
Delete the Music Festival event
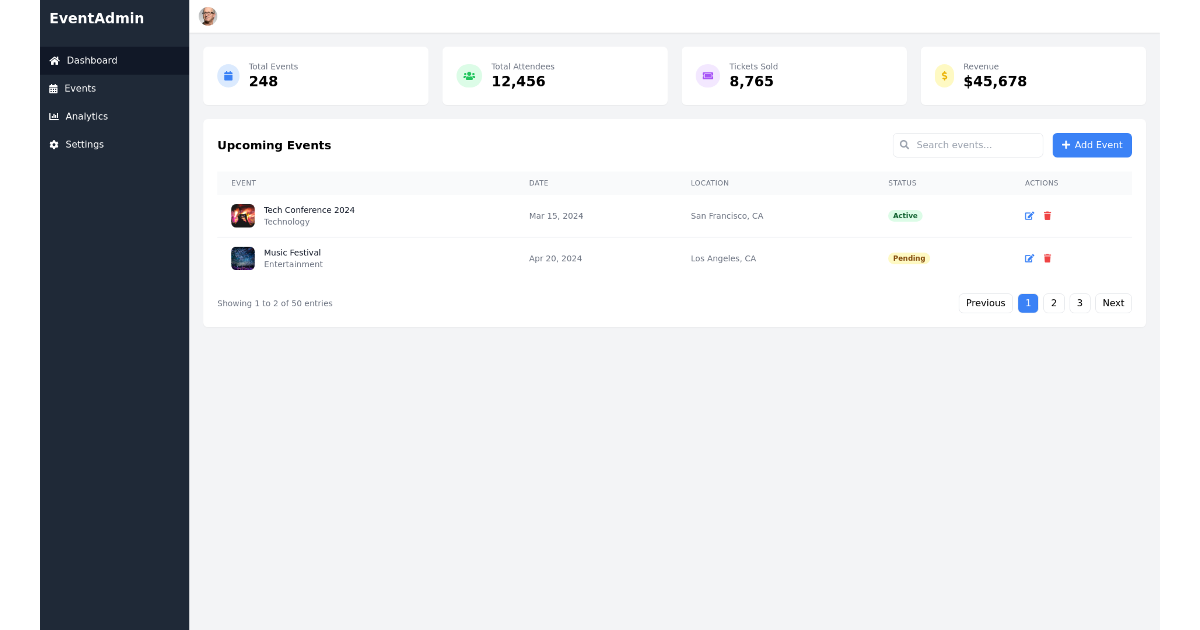pyautogui.click(x=1047, y=258)
